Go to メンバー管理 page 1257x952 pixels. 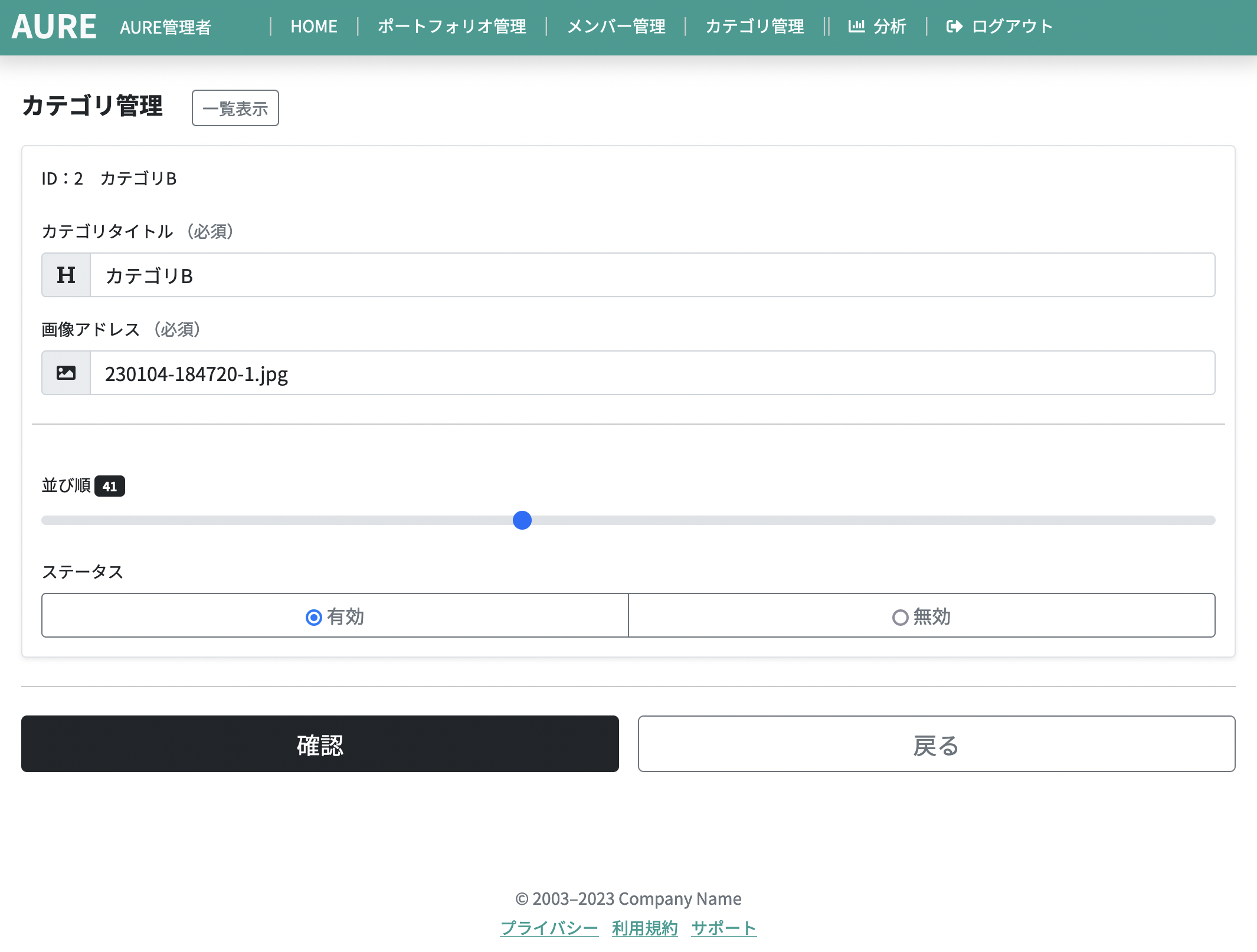(x=616, y=27)
